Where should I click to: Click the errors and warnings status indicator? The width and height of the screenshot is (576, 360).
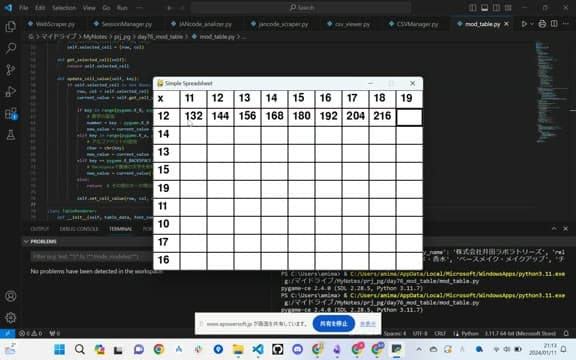coord(30,334)
